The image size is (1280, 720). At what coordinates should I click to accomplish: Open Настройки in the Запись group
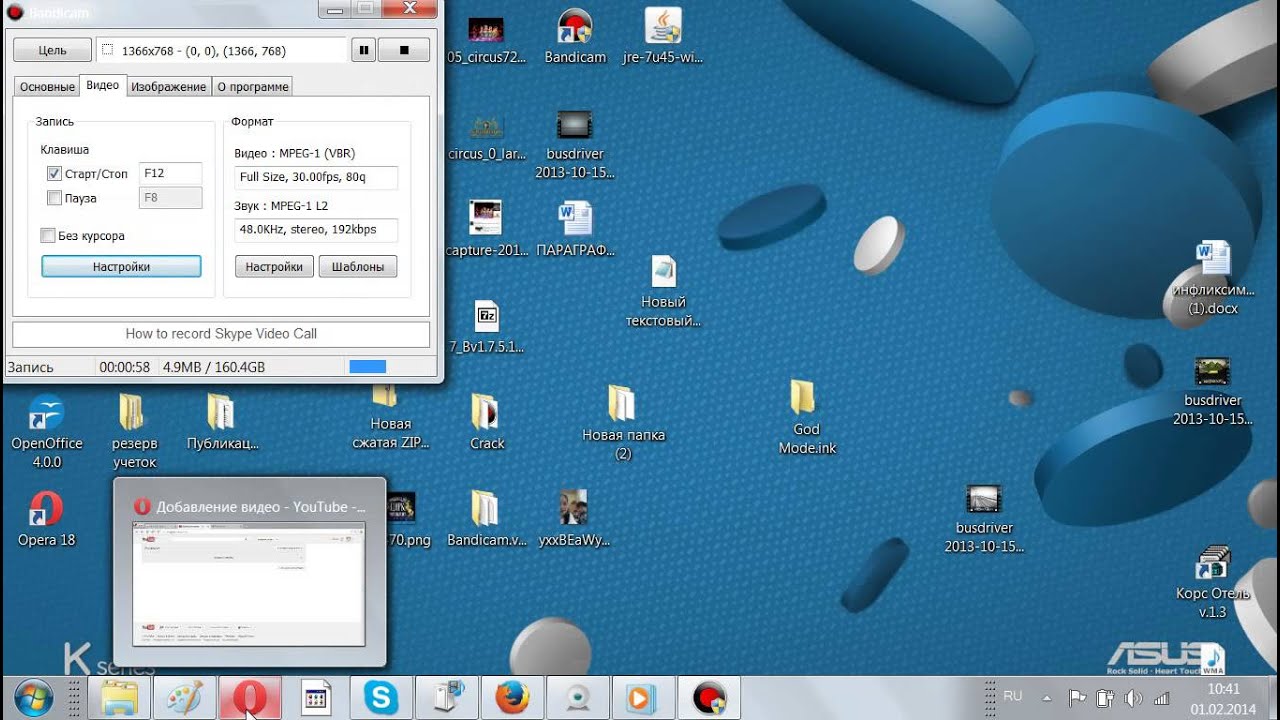point(121,267)
